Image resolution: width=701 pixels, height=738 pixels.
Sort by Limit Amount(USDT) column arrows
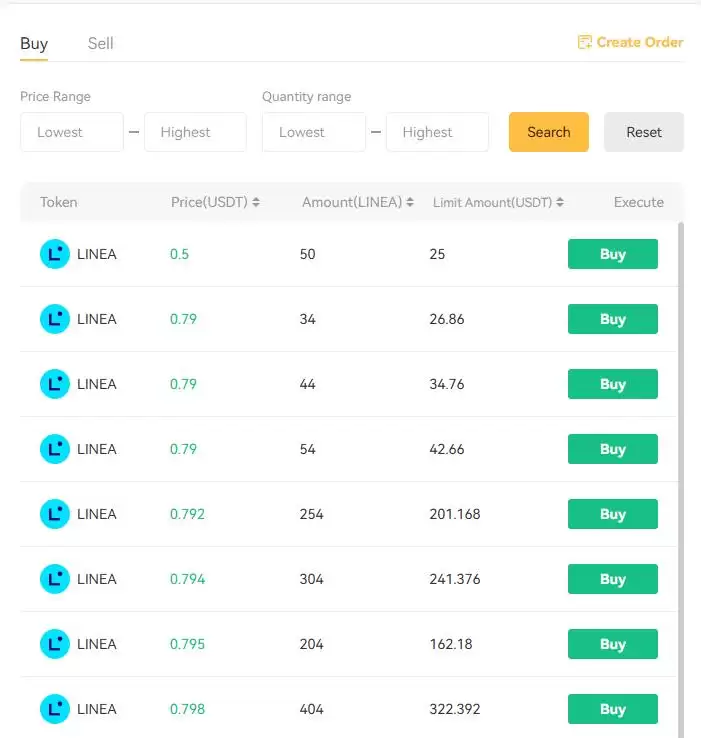point(560,202)
